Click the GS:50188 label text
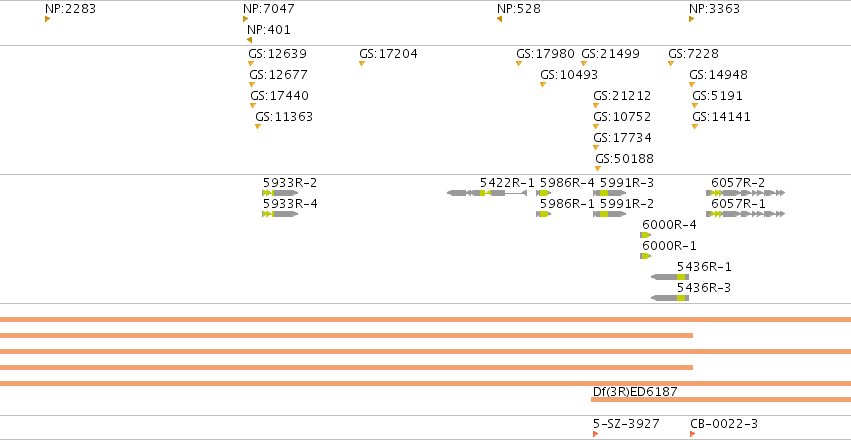This screenshot has height=440, width=851. pos(625,159)
